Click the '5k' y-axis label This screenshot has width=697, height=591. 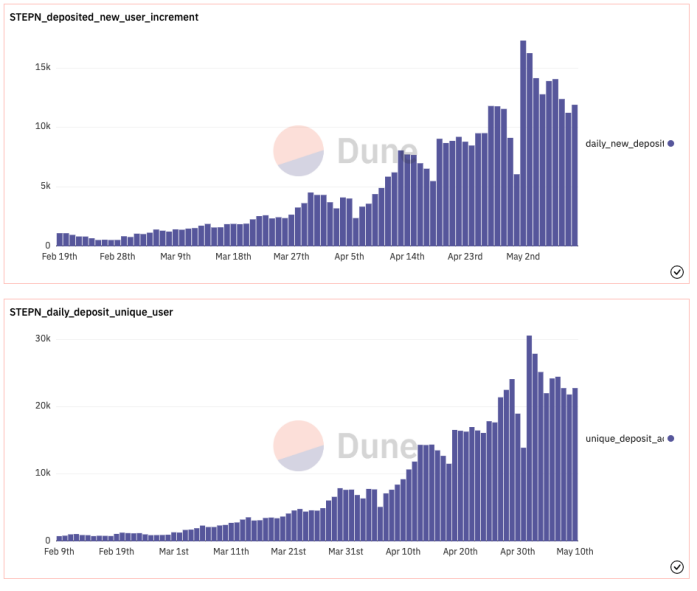(x=45, y=186)
